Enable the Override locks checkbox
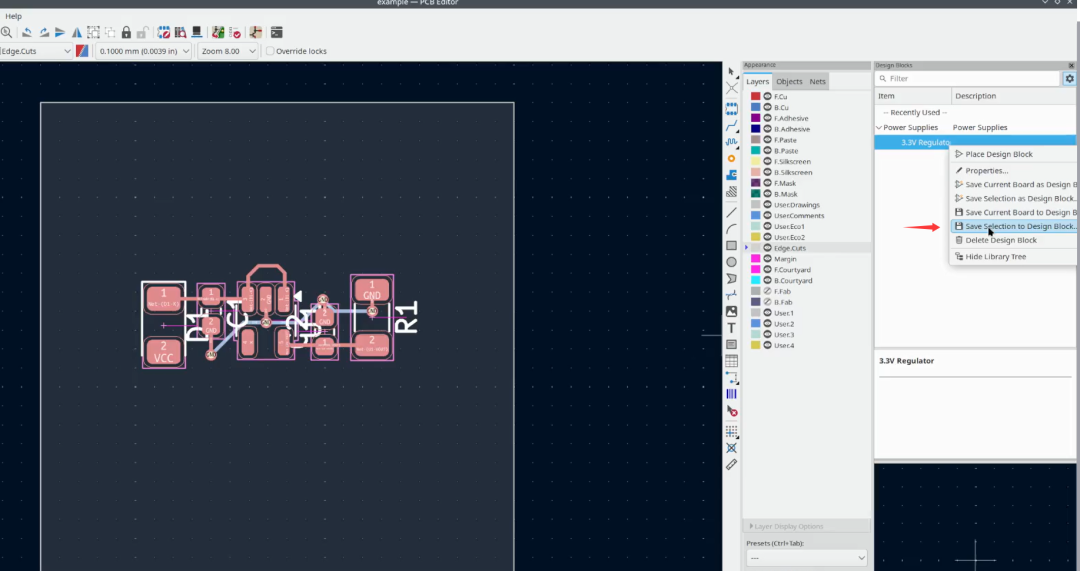 [x=270, y=51]
